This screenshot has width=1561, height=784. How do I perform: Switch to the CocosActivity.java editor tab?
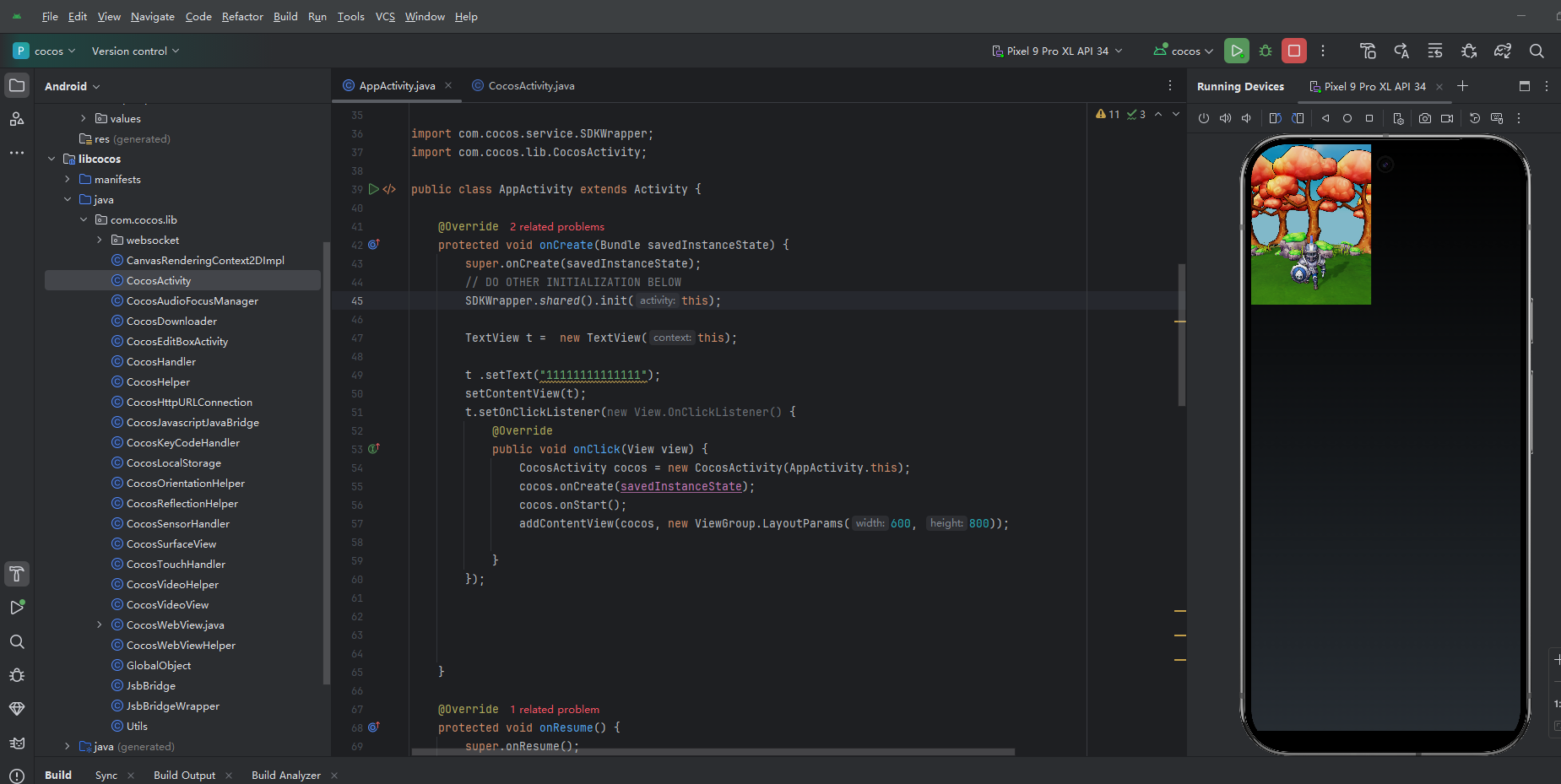531,85
